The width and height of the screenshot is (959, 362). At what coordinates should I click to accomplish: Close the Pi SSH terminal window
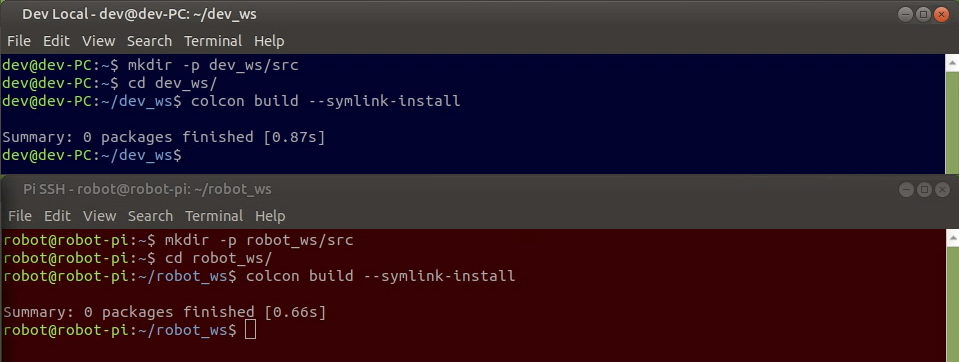[942, 190]
